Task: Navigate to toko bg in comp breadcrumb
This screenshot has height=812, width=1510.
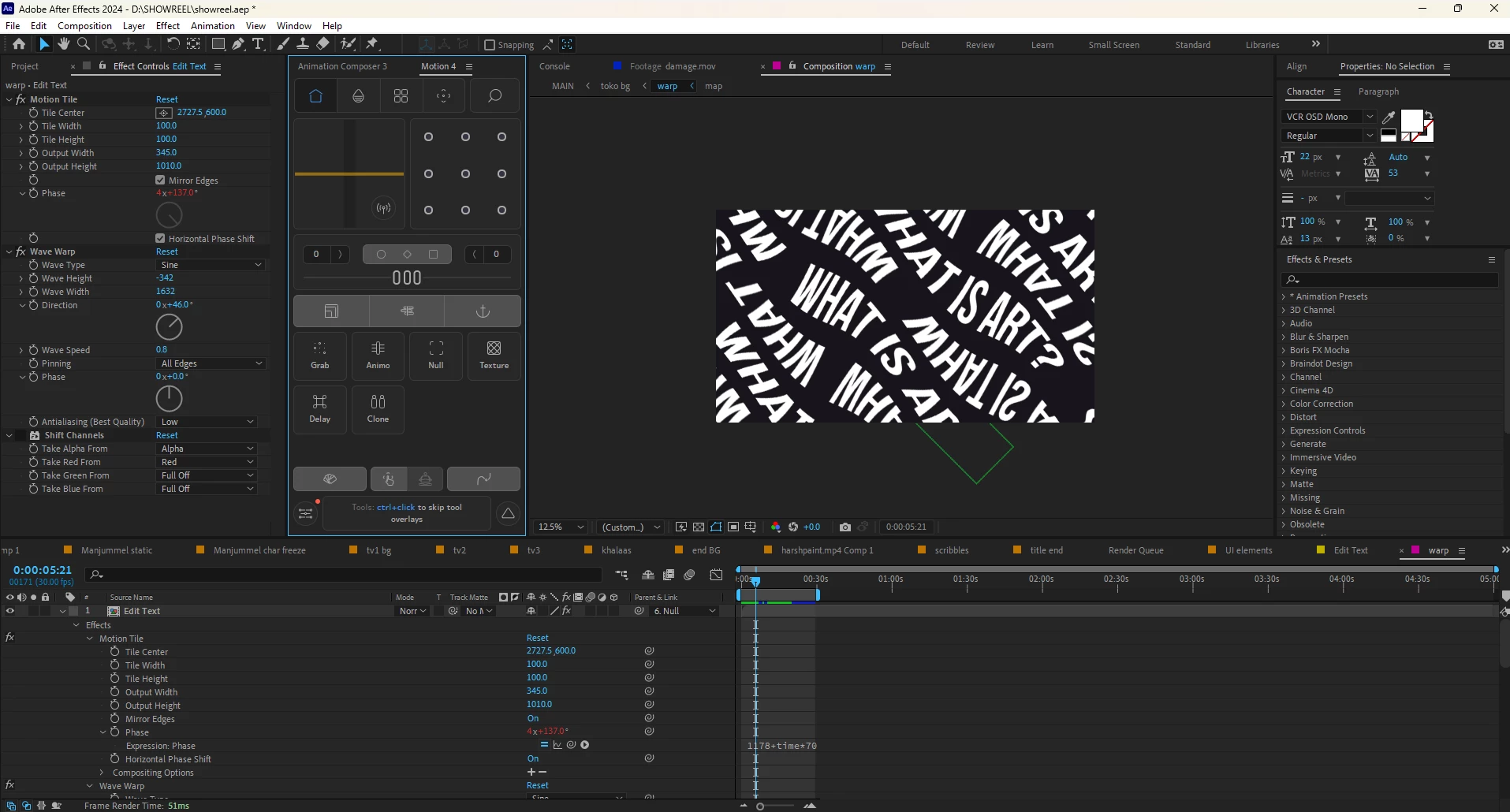Action: point(615,86)
